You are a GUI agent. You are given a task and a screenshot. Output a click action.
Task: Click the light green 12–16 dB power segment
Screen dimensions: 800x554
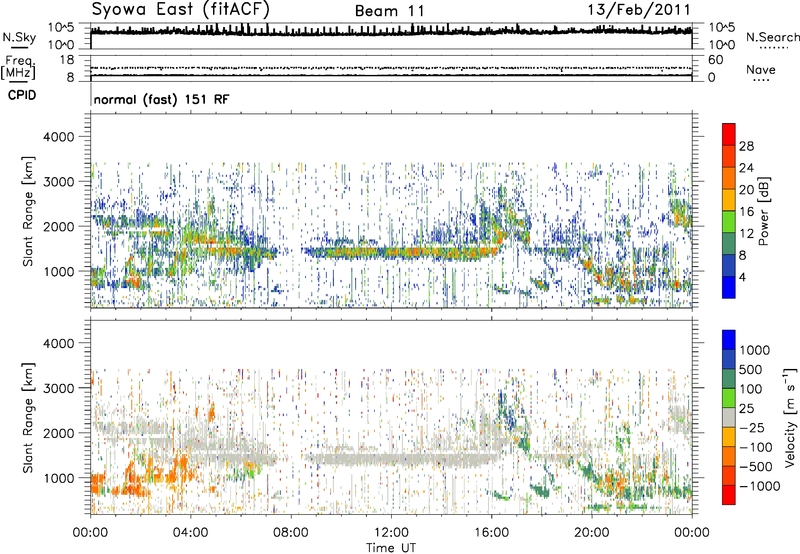coord(729,222)
